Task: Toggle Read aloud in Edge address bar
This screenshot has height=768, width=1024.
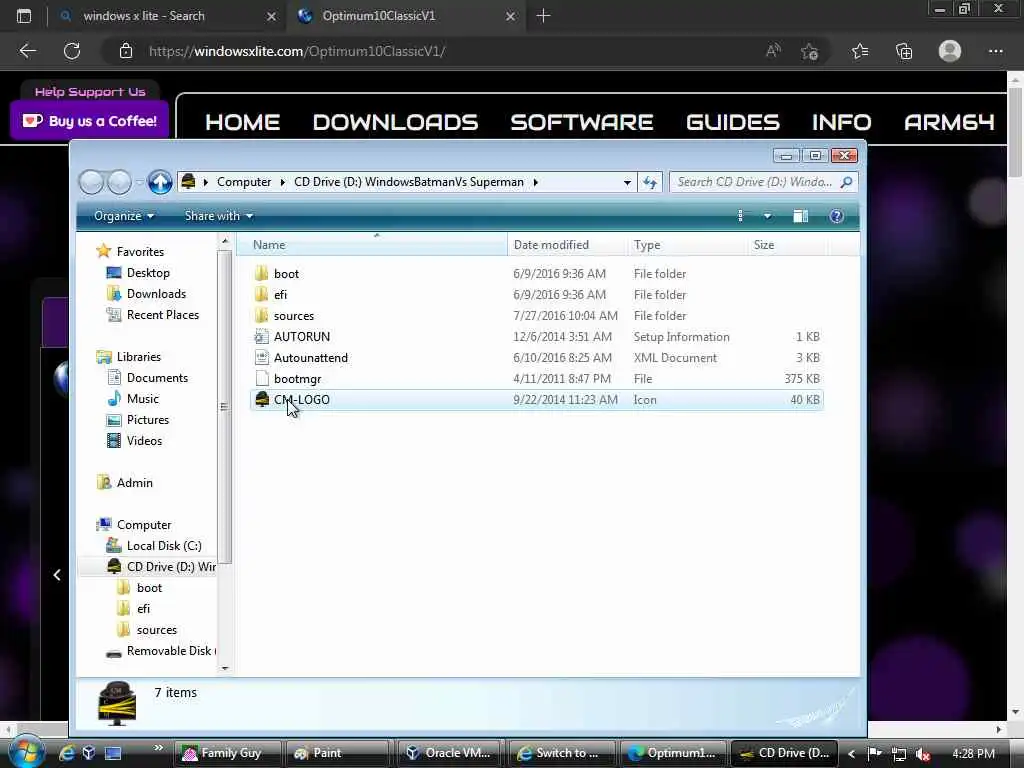Action: pyautogui.click(x=773, y=51)
